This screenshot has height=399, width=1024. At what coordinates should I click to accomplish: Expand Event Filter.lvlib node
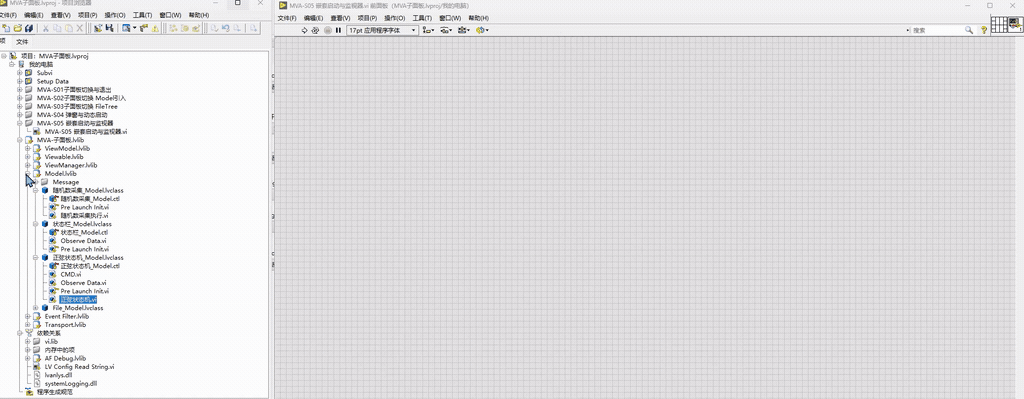tap(27, 316)
